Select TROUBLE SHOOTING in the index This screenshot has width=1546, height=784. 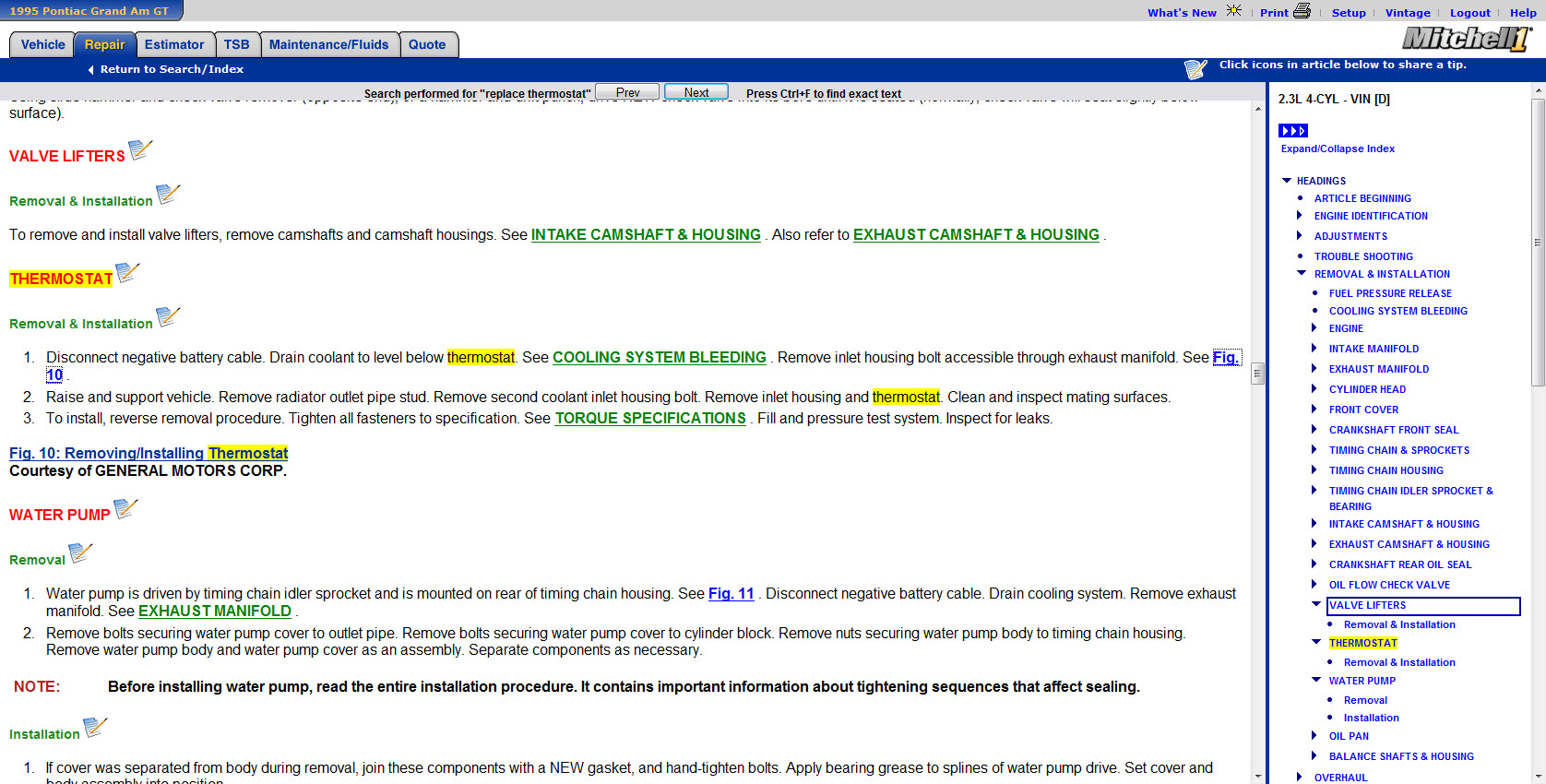(x=1363, y=256)
